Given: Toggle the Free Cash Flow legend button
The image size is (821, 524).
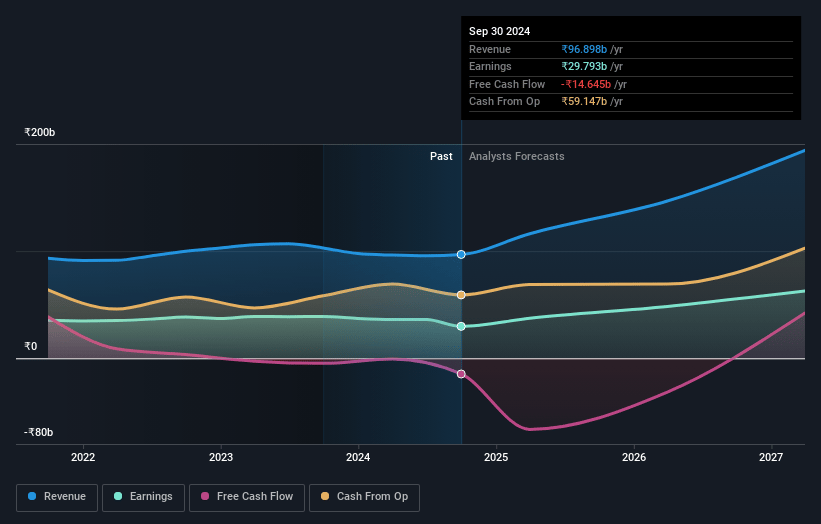Looking at the screenshot, I should (247, 497).
